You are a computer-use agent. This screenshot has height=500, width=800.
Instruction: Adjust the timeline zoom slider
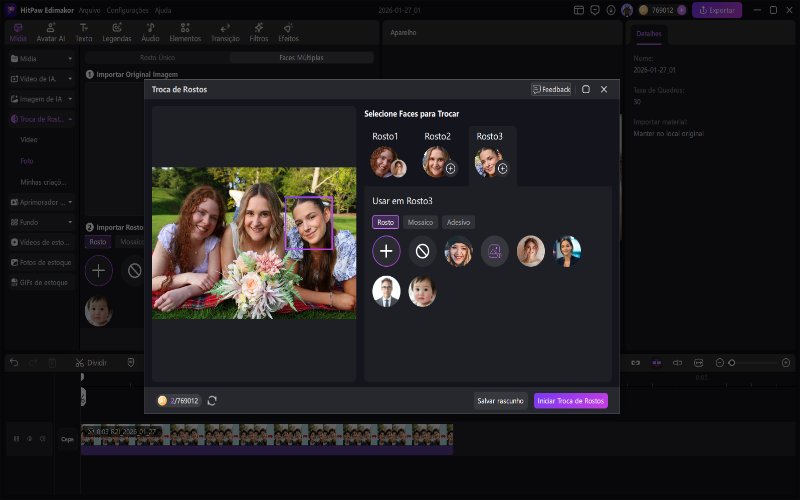[x=731, y=362]
